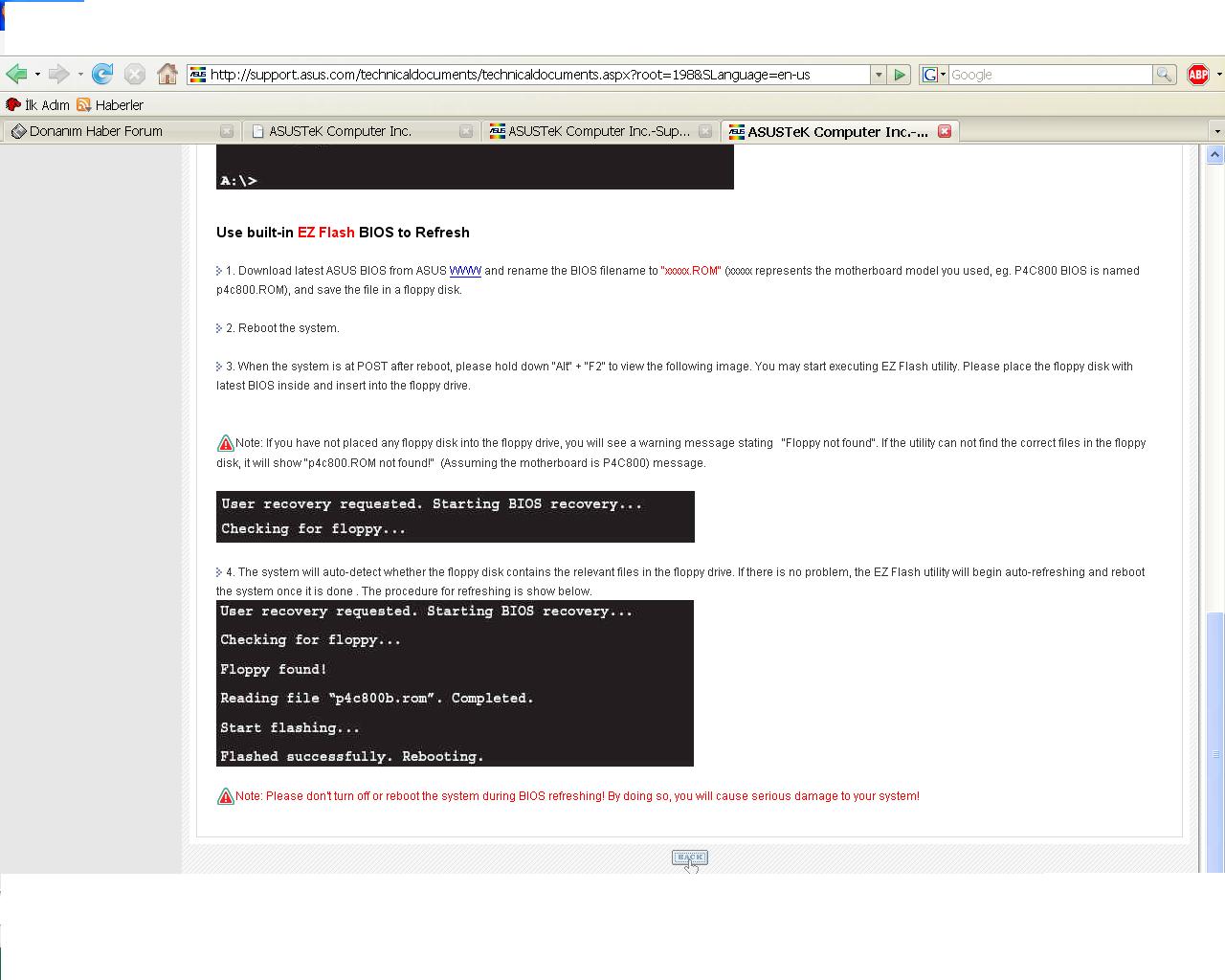The width and height of the screenshot is (1225, 980).
Task: Click the Stop loading icon
Action: (135, 74)
